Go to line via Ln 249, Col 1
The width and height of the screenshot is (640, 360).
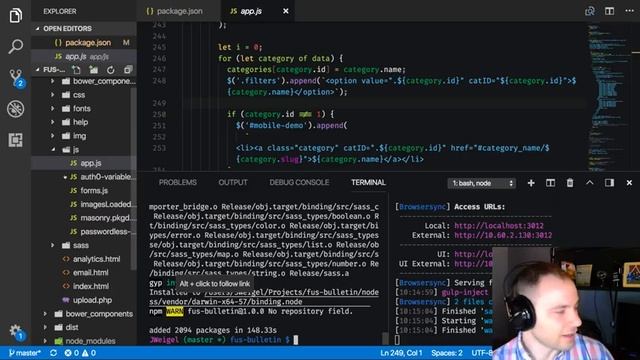point(401,353)
